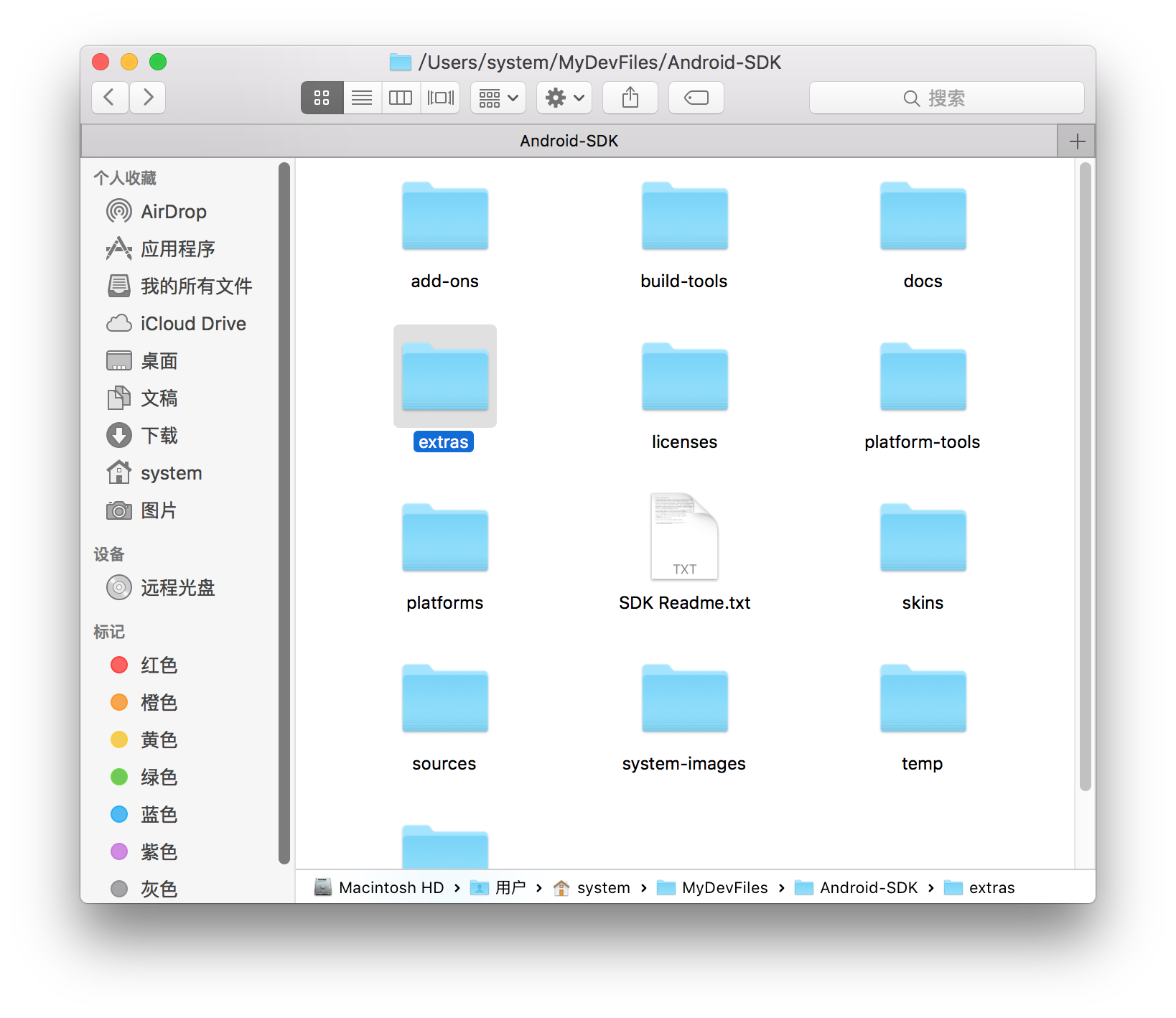The image size is (1176, 1018).
Task: Select the SDK Readme.txt file
Action: coord(684,536)
